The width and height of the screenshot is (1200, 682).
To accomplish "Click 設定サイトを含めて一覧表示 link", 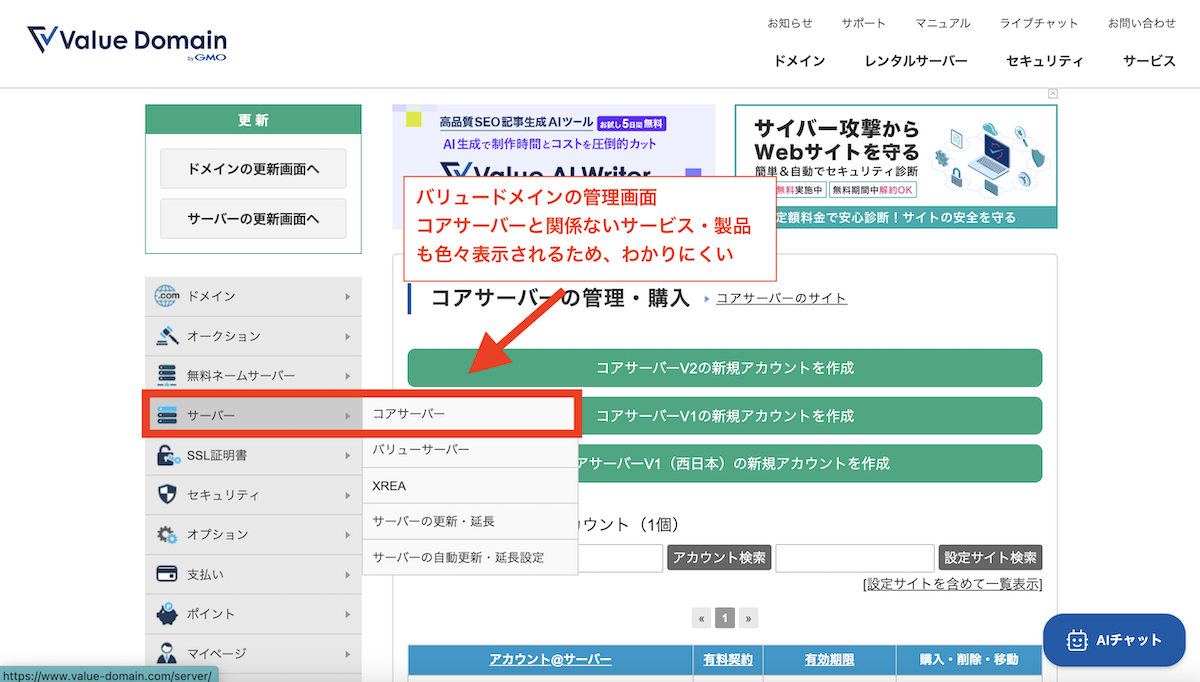I will (952, 584).
